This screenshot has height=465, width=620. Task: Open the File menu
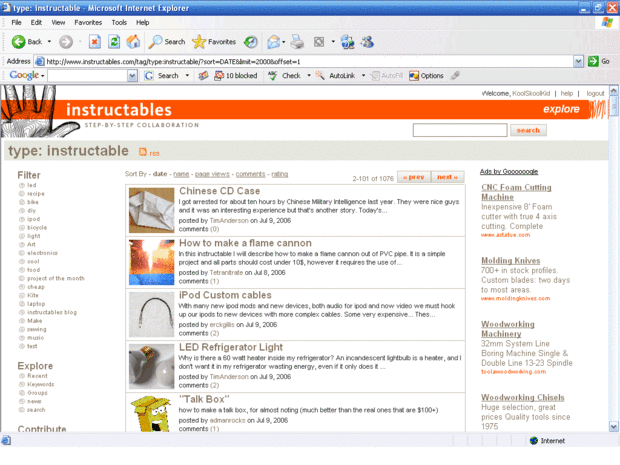[x=16, y=23]
